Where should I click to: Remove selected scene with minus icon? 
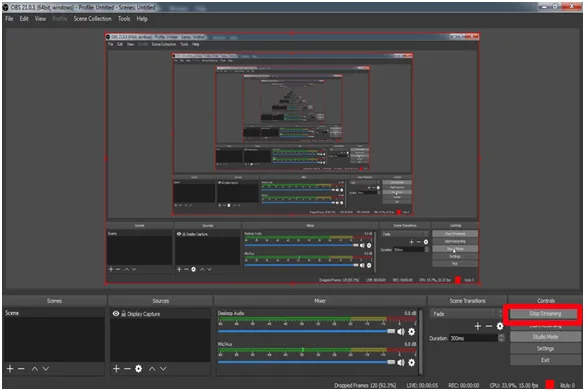coord(21,369)
